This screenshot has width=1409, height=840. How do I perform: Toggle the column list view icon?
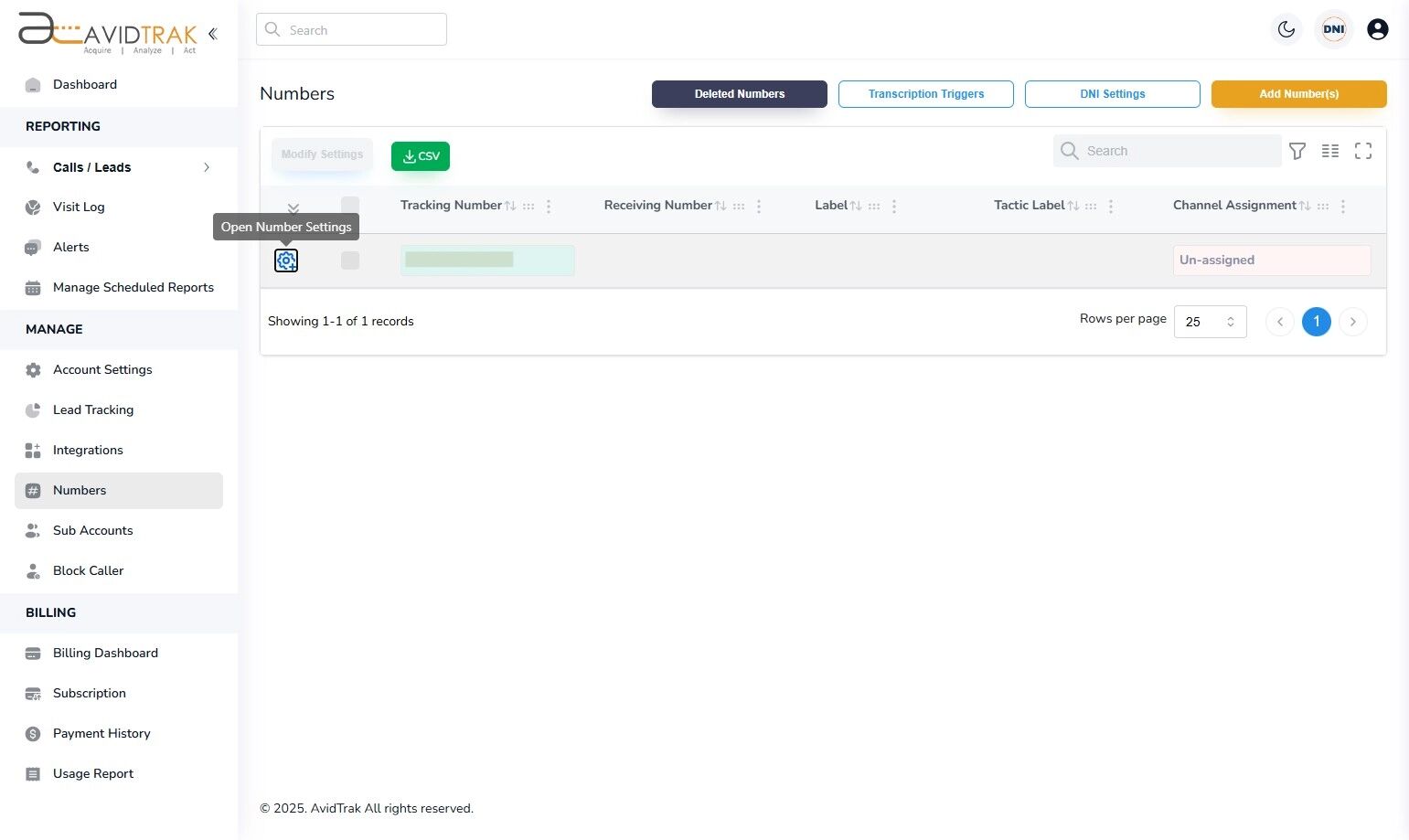(1330, 151)
